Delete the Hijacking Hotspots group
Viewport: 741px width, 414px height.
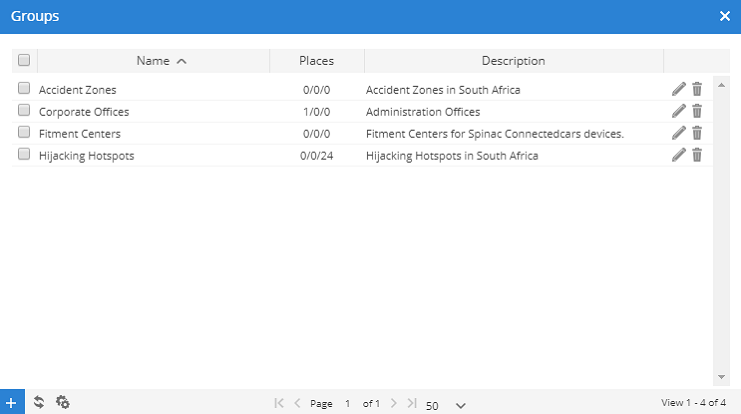697,155
